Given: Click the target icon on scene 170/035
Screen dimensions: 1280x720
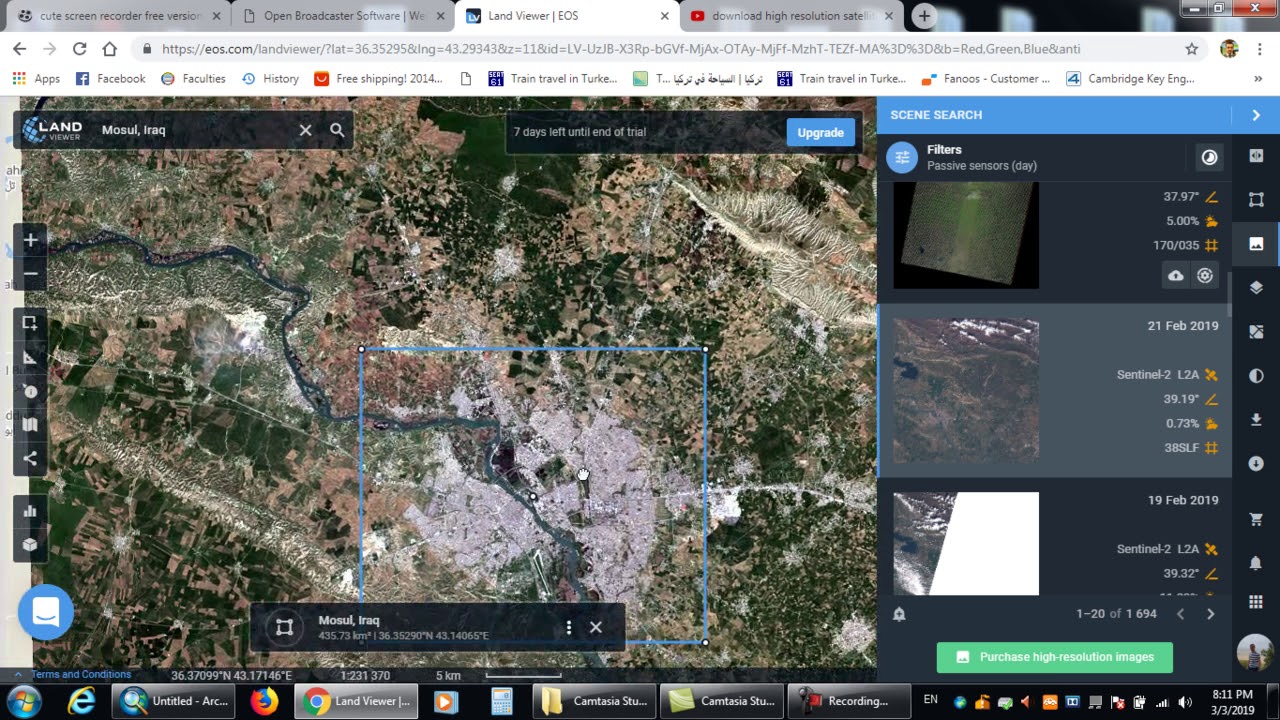Looking at the screenshot, I should coord(1205,276).
